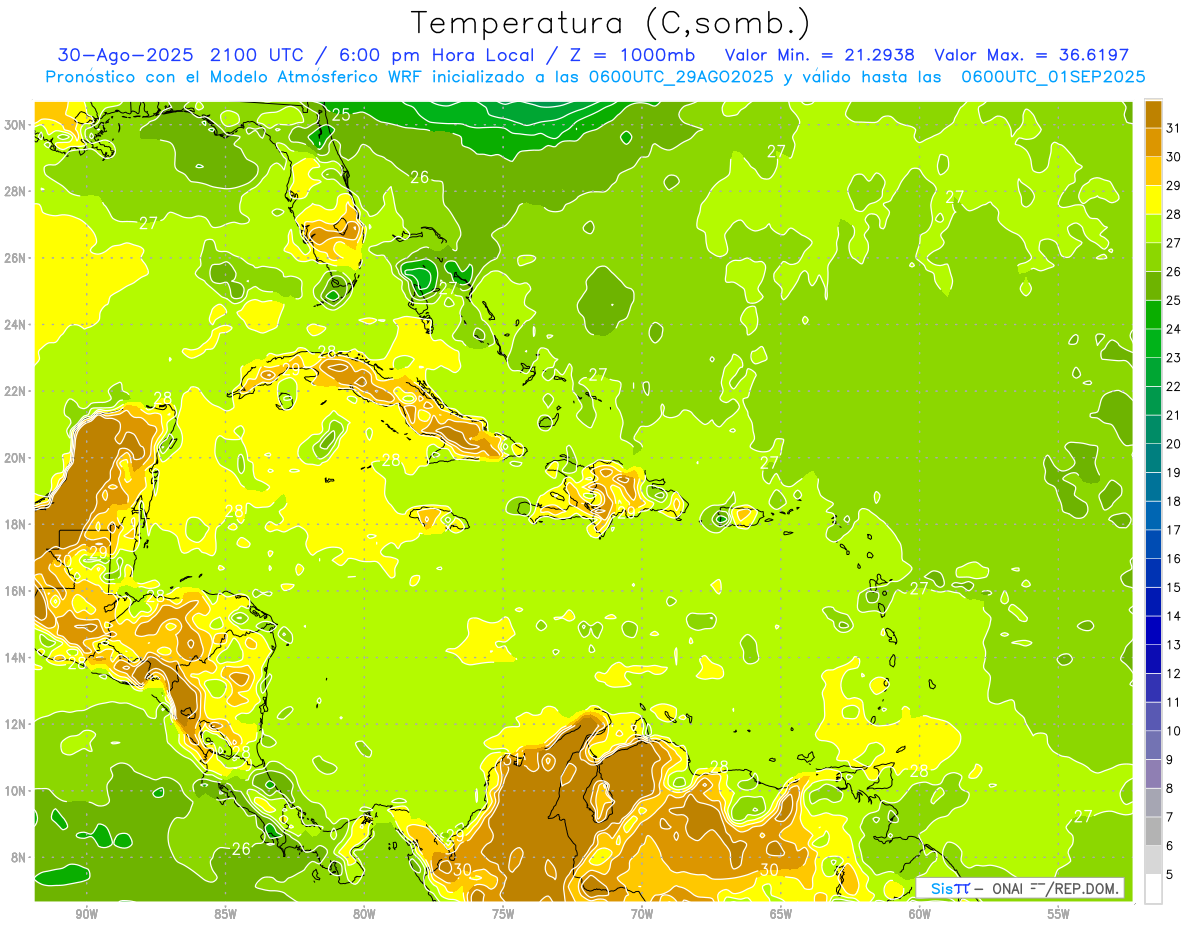Click the 24N latitude axis label
1200x927 pixels.
click(x=15, y=325)
